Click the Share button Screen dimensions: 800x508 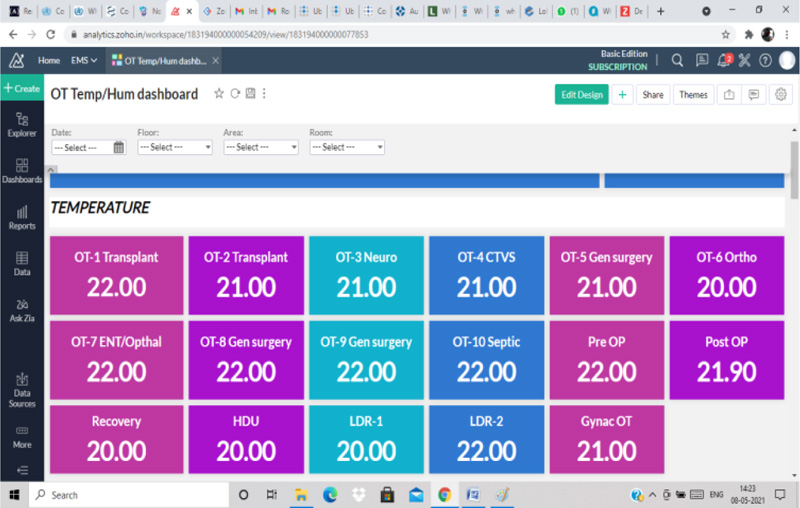click(652, 94)
